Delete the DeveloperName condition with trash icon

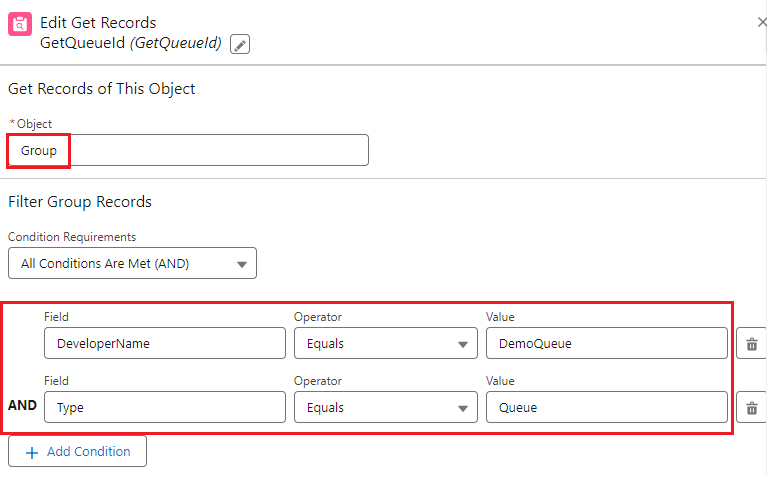[x=752, y=345]
